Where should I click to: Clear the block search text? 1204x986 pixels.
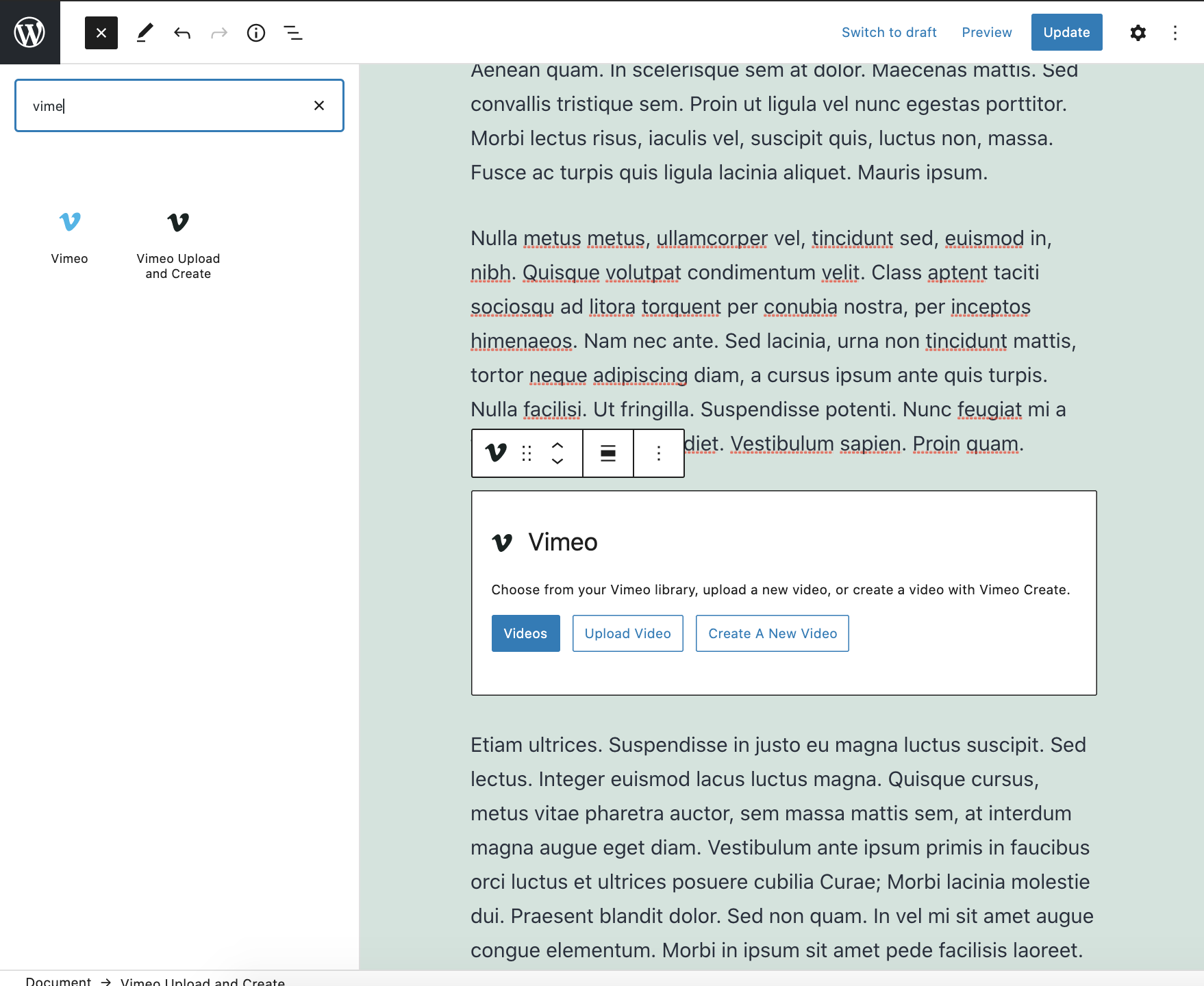319,105
